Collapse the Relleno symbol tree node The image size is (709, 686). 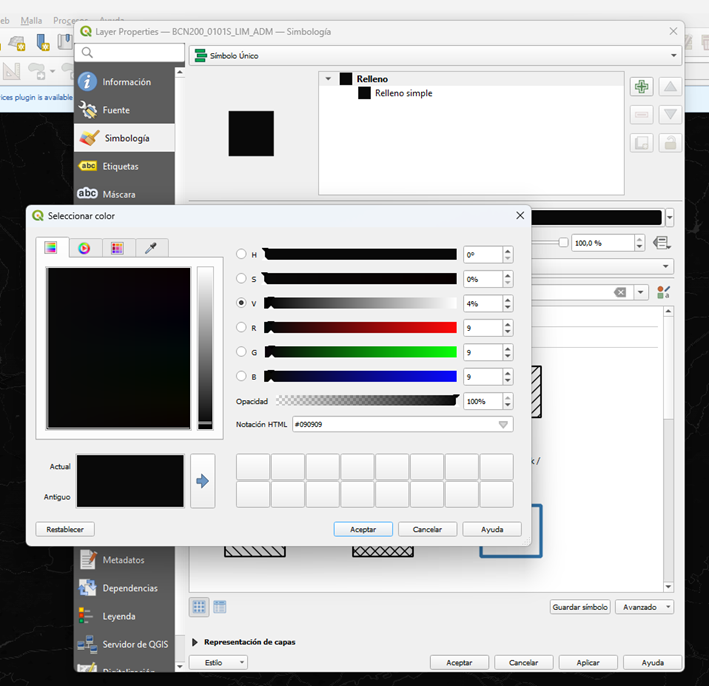328,79
